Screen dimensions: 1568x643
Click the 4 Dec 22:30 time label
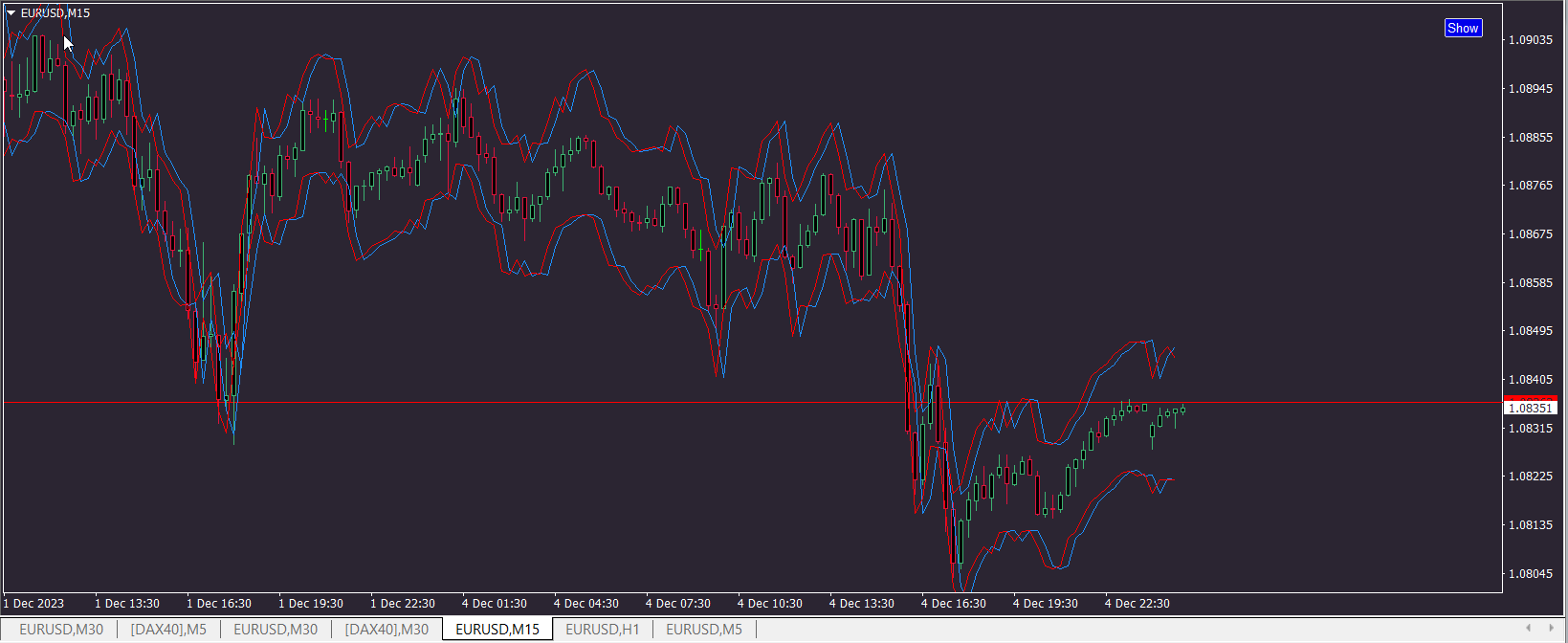click(x=1137, y=604)
